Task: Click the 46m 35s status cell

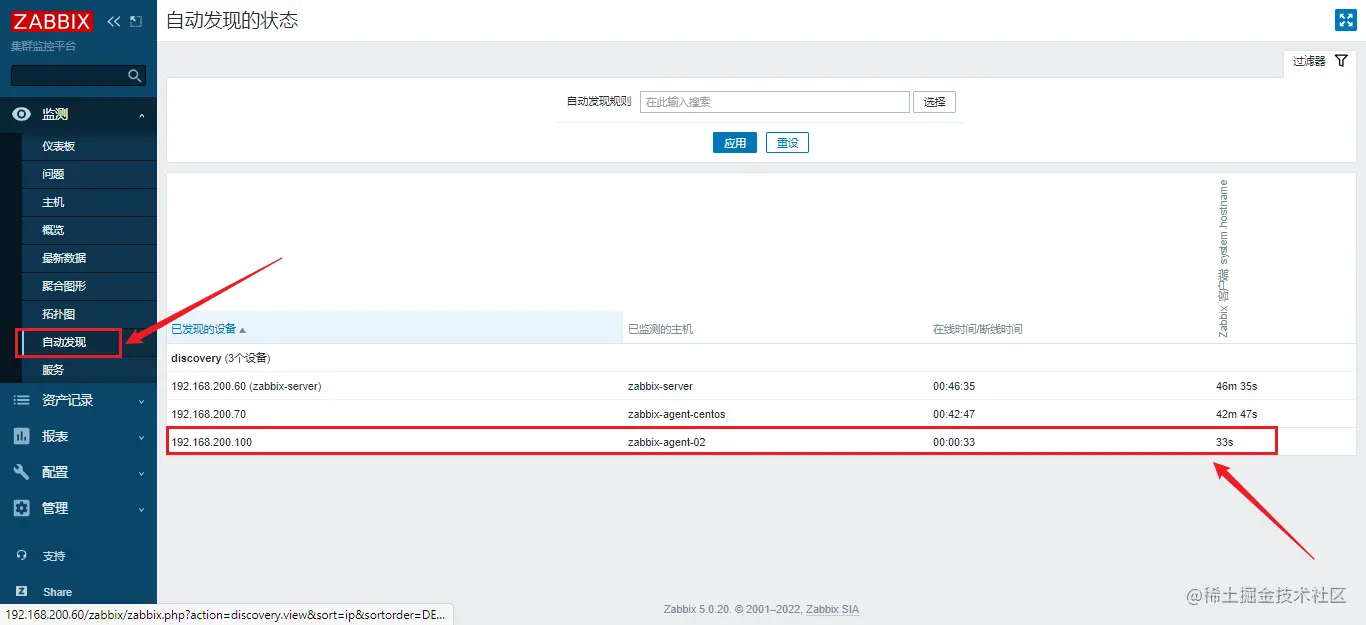Action: click(x=1237, y=386)
